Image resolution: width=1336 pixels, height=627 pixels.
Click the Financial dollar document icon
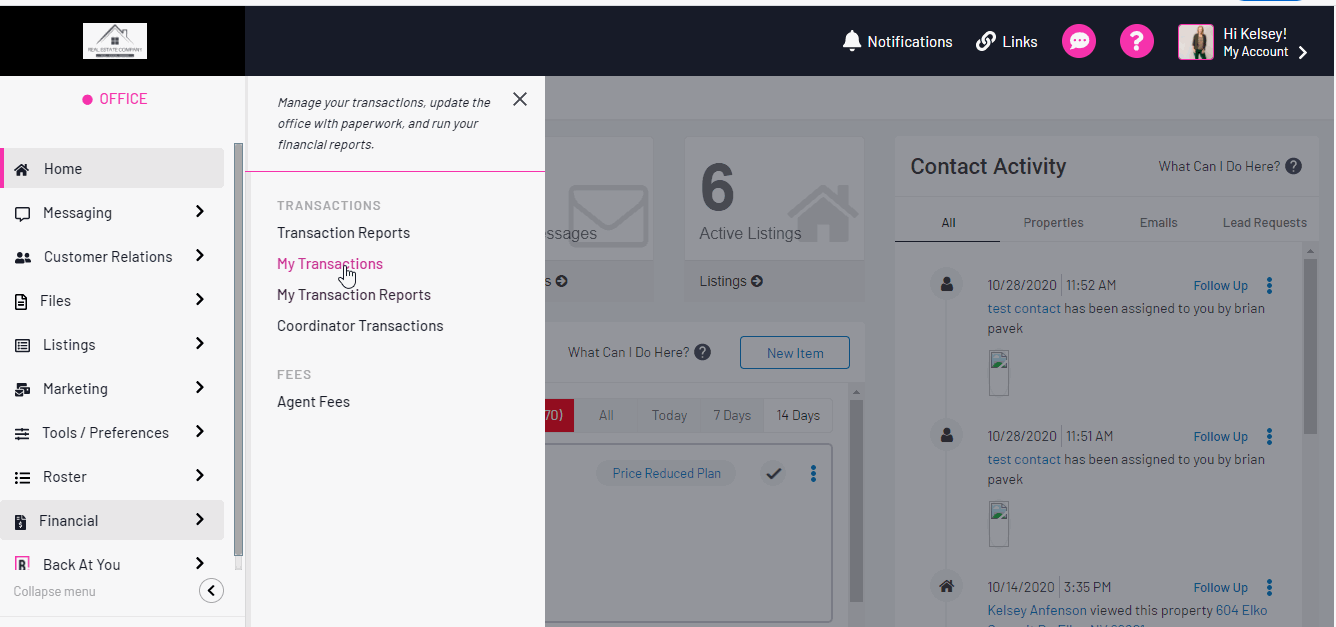point(20,521)
